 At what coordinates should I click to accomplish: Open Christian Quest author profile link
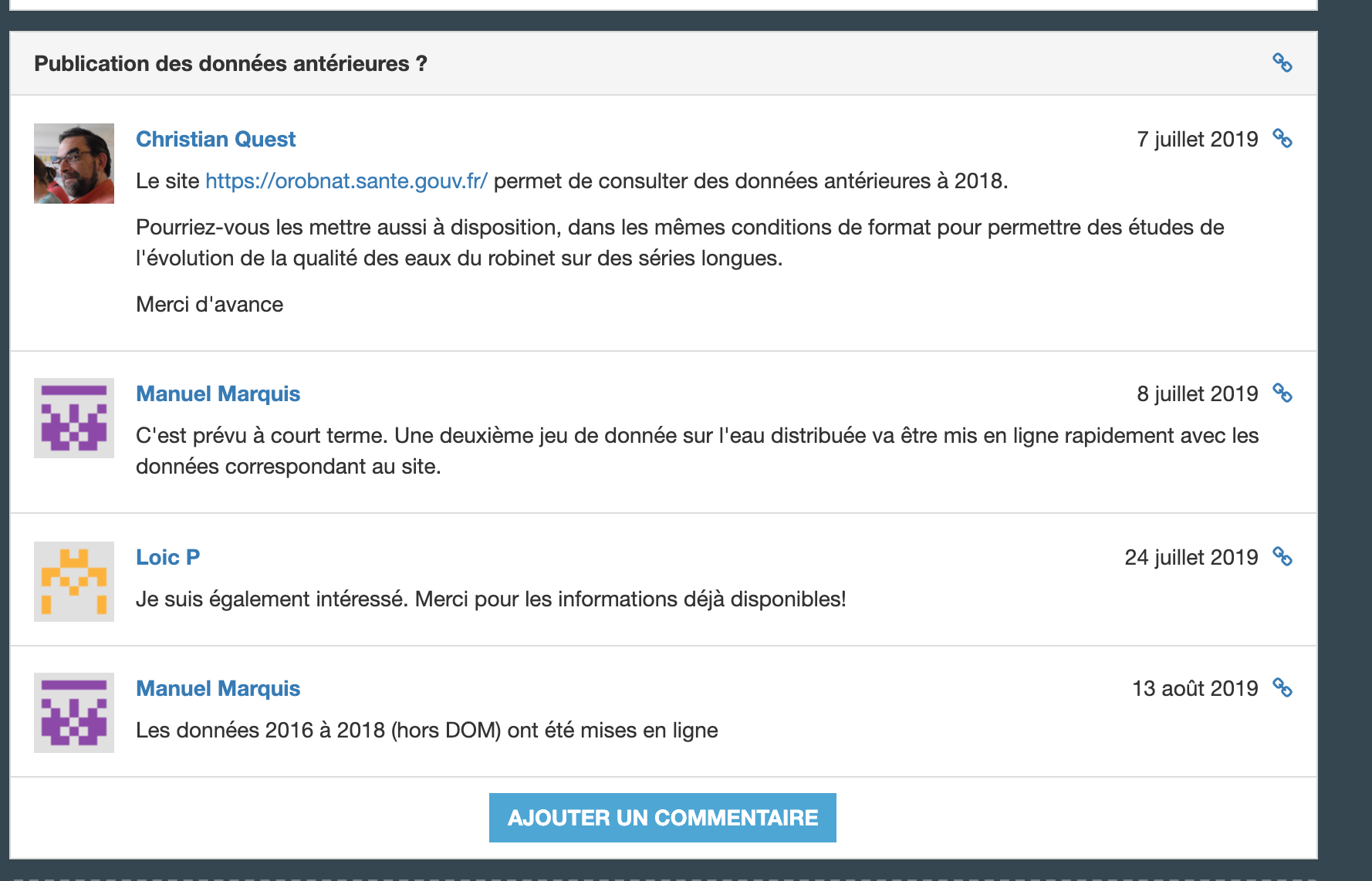point(215,139)
